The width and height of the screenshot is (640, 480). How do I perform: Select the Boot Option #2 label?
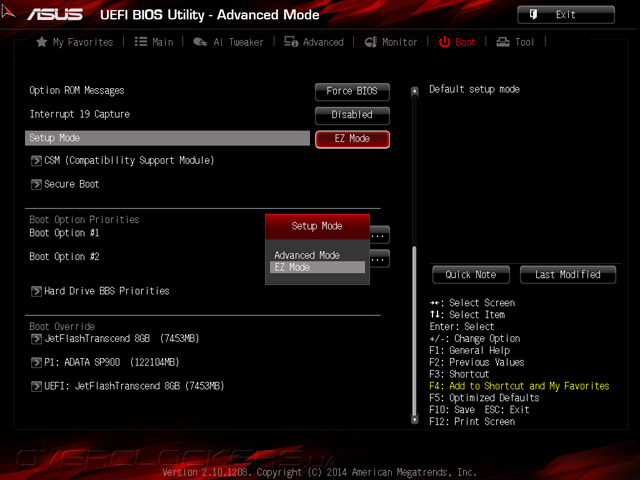point(64,257)
